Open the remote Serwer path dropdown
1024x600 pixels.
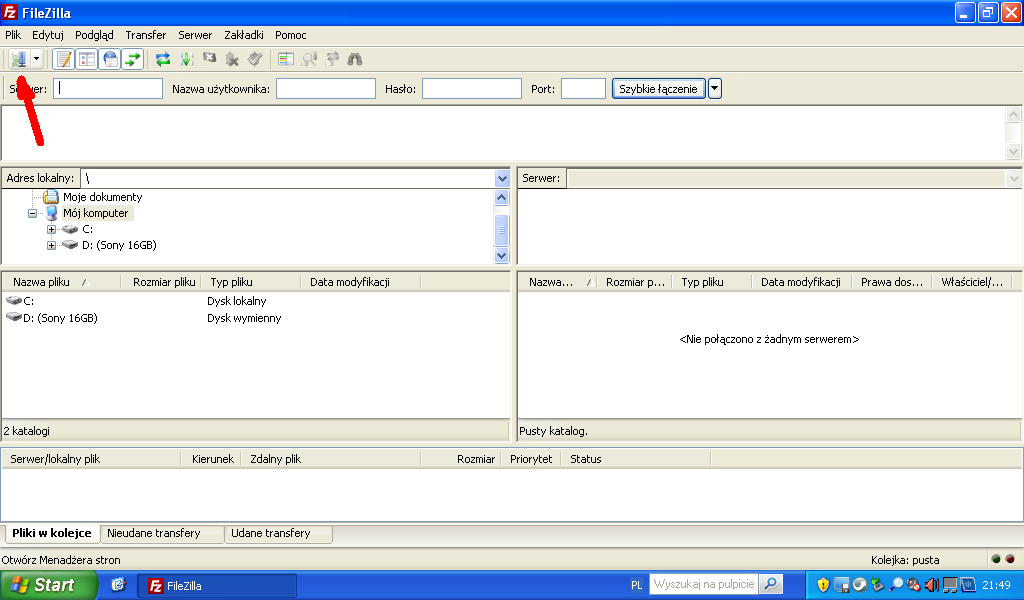[1014, 178]
